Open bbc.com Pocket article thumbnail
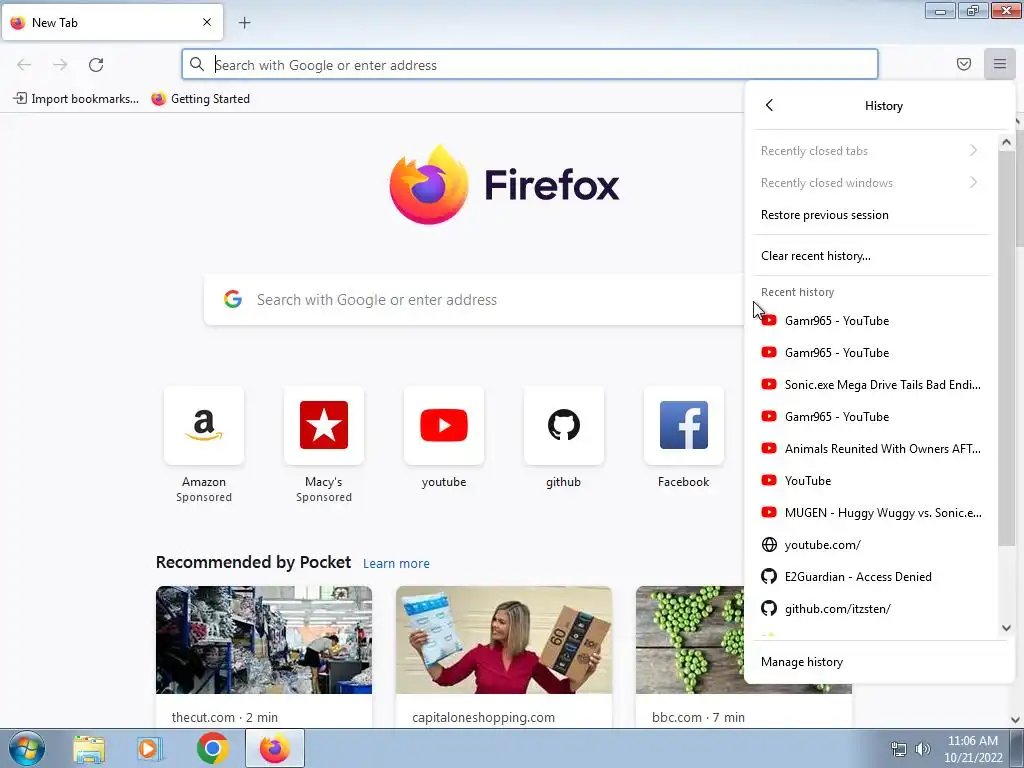Screen dimensions: 1024x768 point(690,640)
